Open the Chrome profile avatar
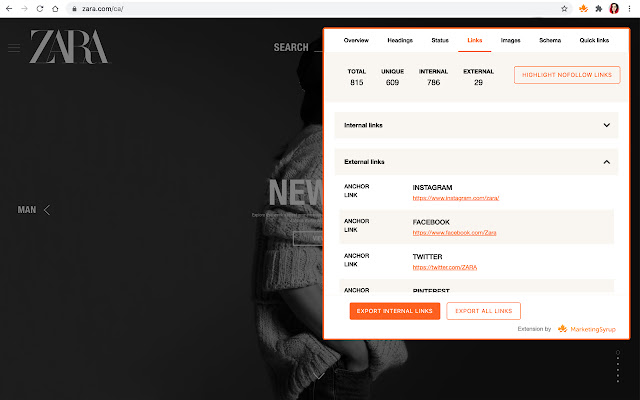 click(x=614, y=9)
